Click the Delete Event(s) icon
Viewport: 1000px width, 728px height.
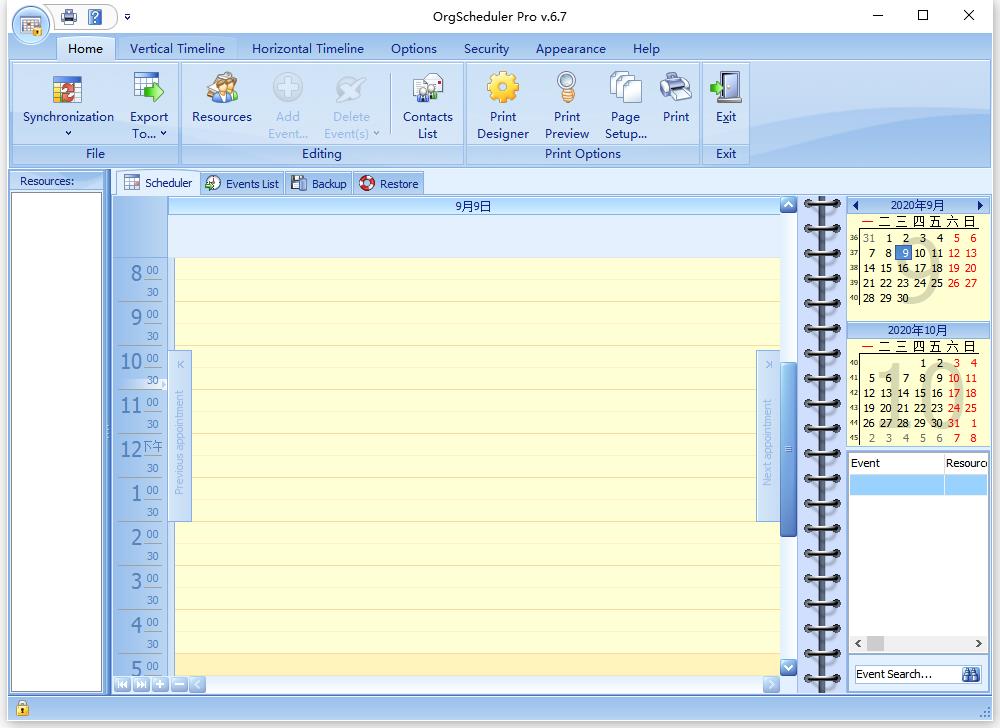click(351, 89)
